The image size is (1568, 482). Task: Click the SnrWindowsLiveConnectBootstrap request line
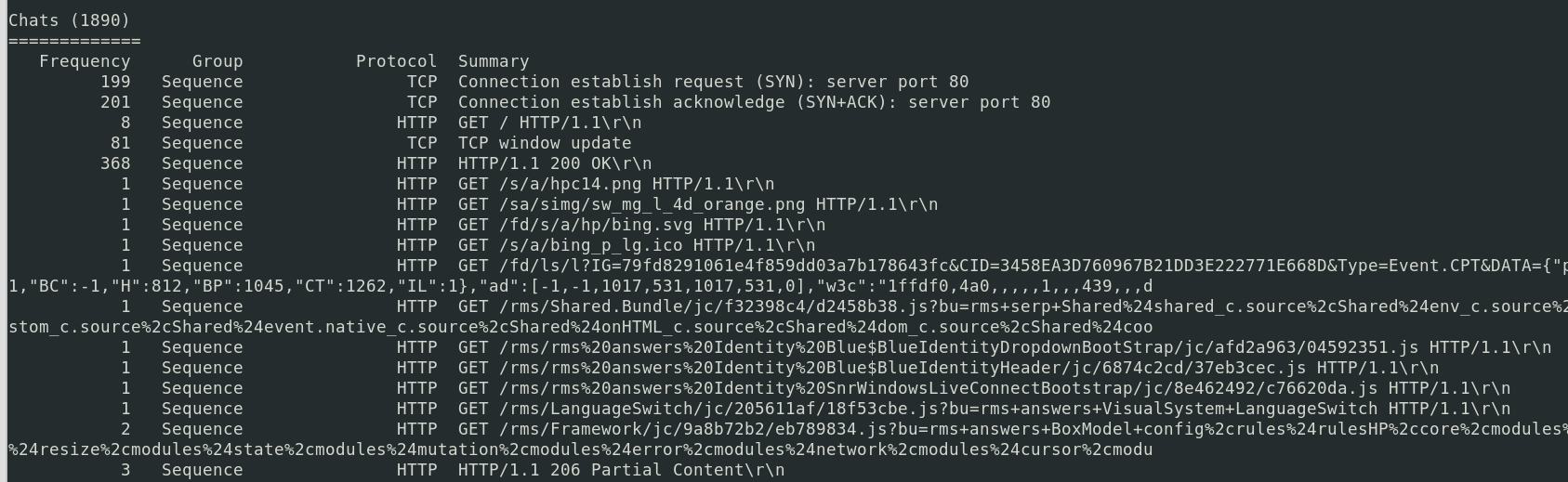[984, 388]
